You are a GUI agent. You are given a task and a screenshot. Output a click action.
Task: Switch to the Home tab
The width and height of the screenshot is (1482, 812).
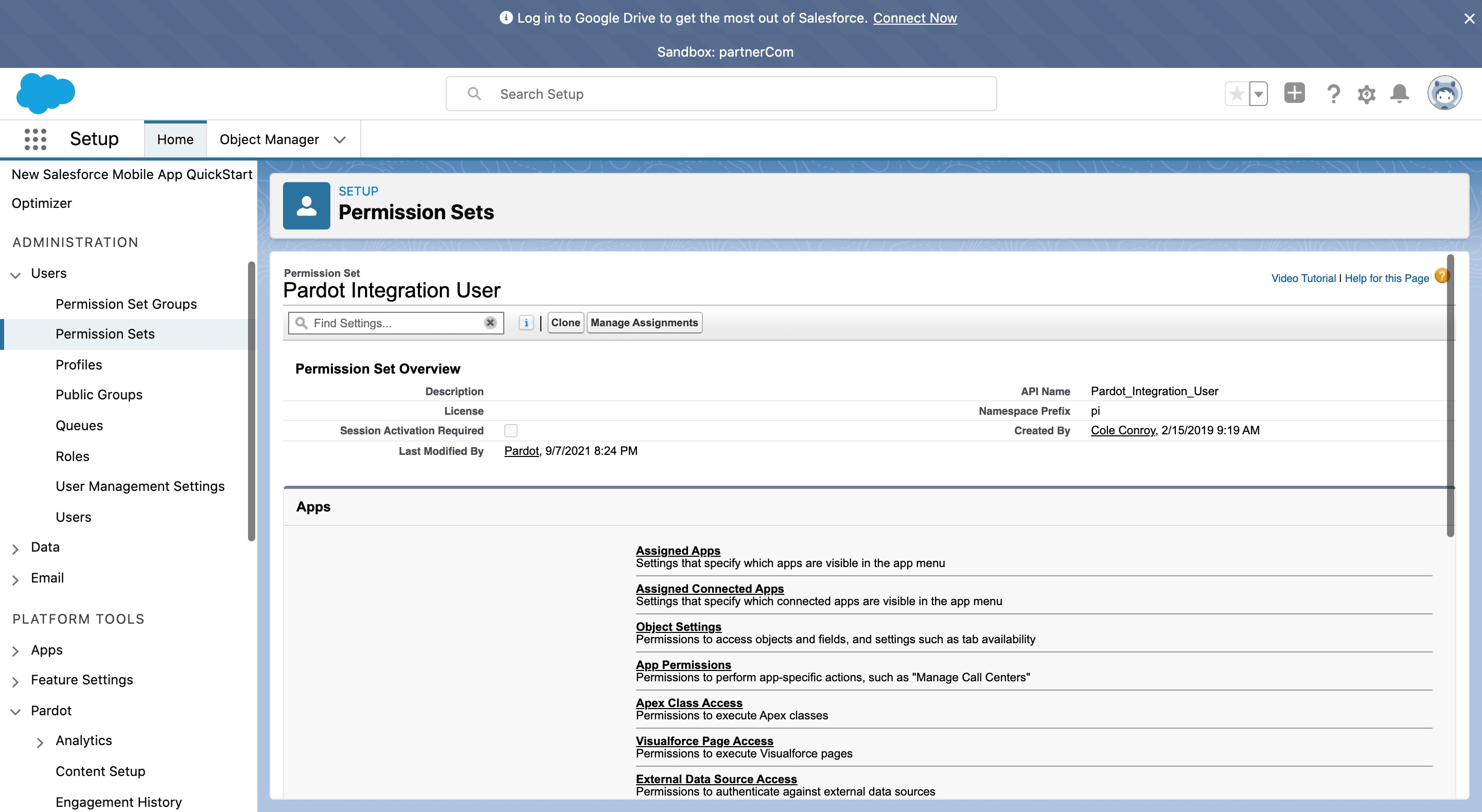[x=175, y=139]
